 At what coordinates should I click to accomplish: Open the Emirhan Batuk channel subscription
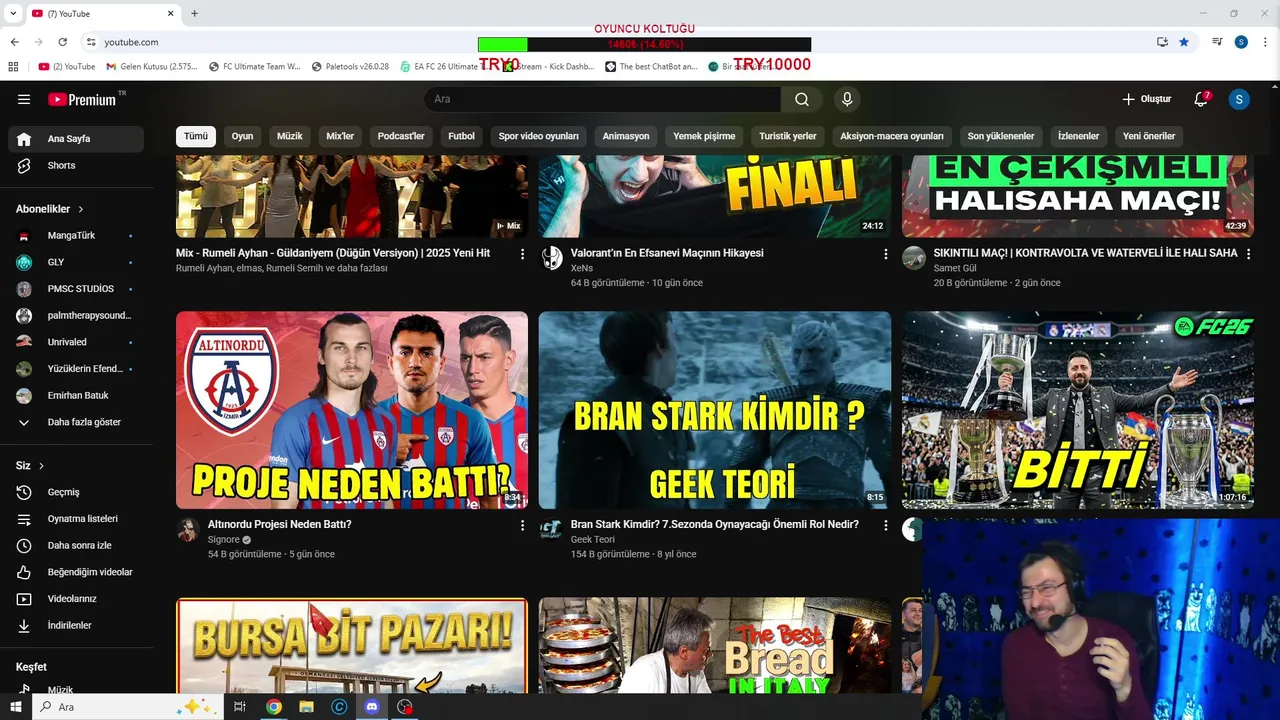[76, 395]
